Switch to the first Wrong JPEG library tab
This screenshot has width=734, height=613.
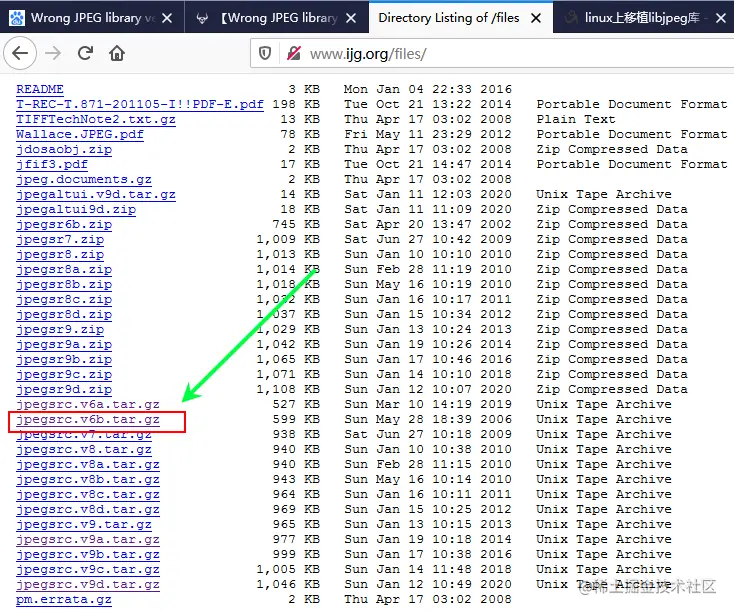pos(92,17)
